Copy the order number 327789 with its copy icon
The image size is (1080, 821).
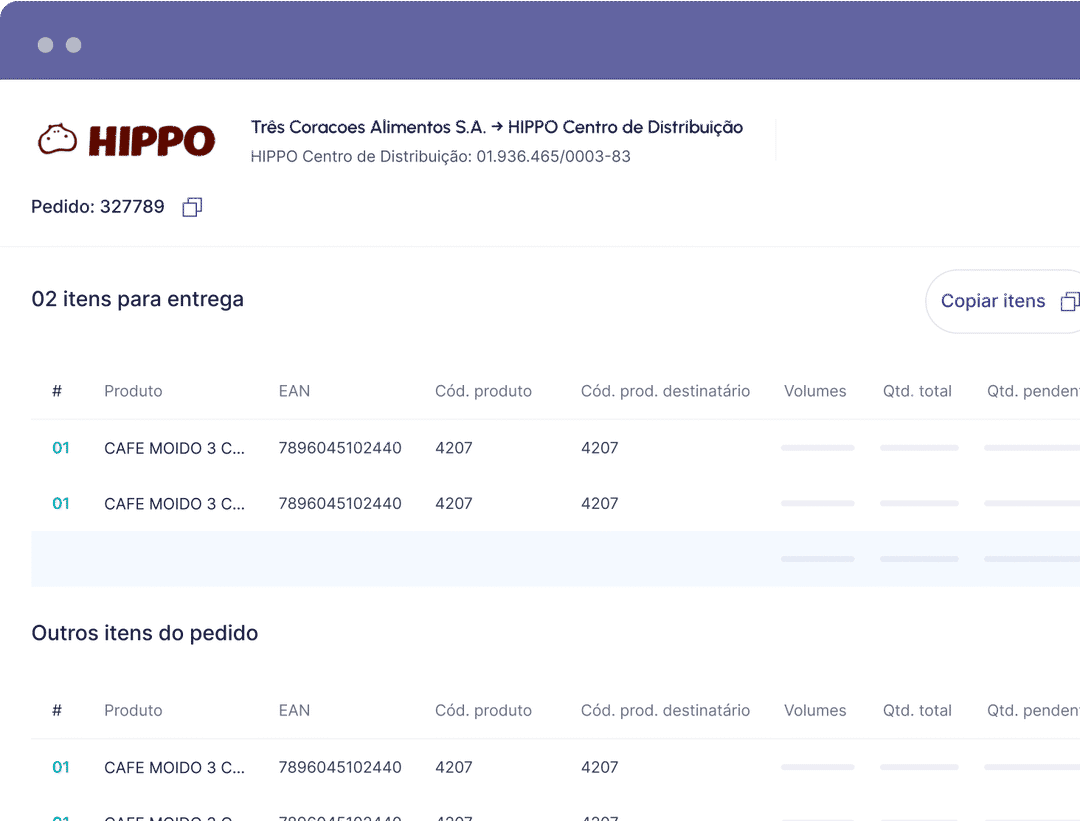(192, 207)
